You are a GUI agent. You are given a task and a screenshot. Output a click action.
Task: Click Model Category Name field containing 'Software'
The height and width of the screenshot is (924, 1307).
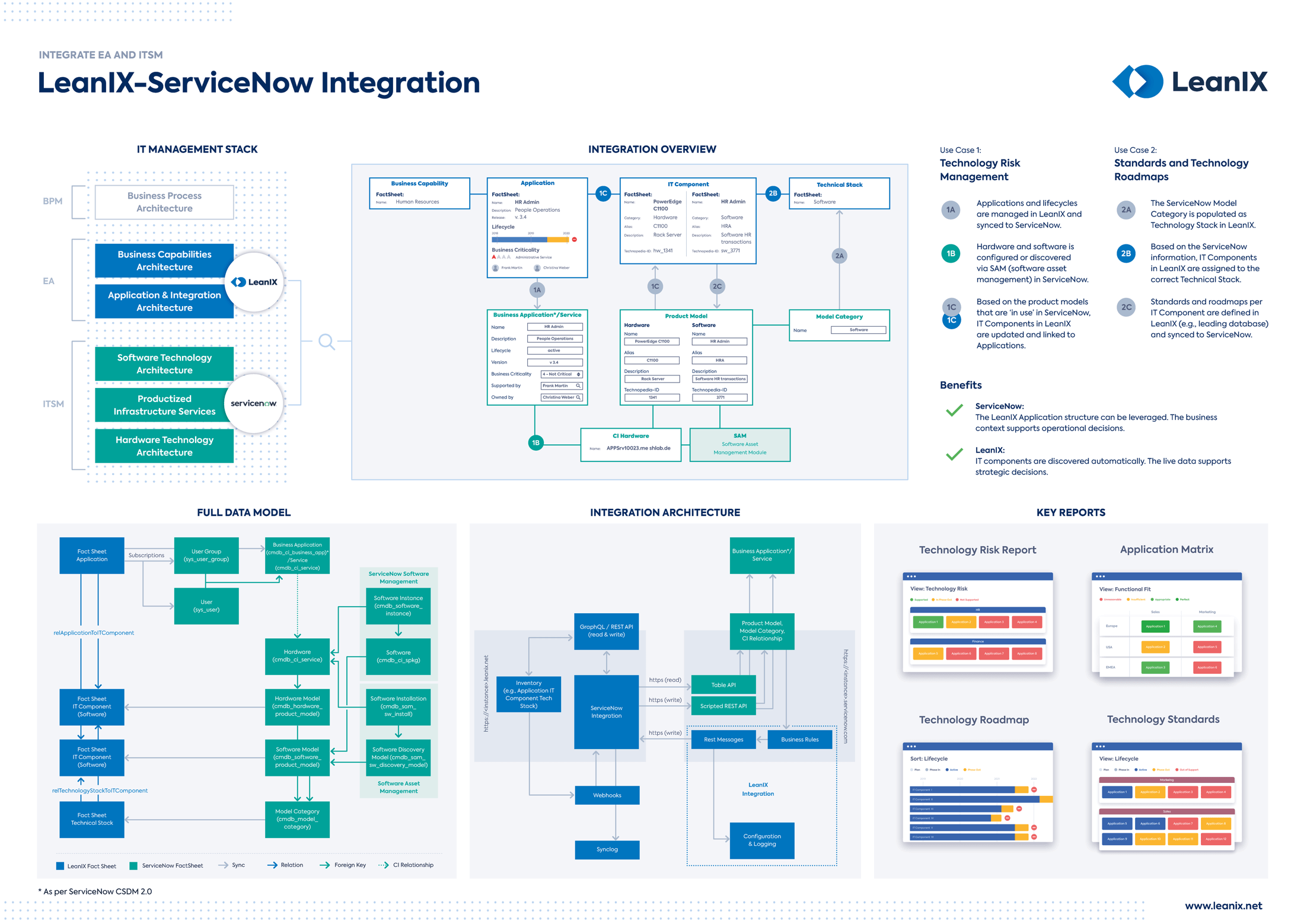(859, 330)
